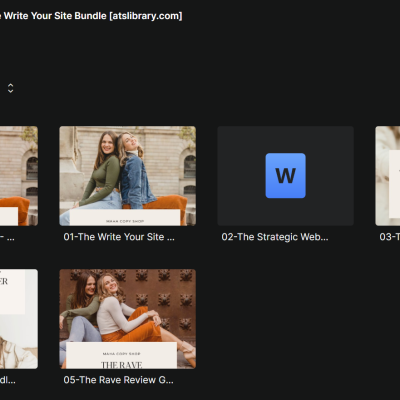Open the 05-The Rave Review thumbnail
Screen dimensions: 400x400
[128, 319]
